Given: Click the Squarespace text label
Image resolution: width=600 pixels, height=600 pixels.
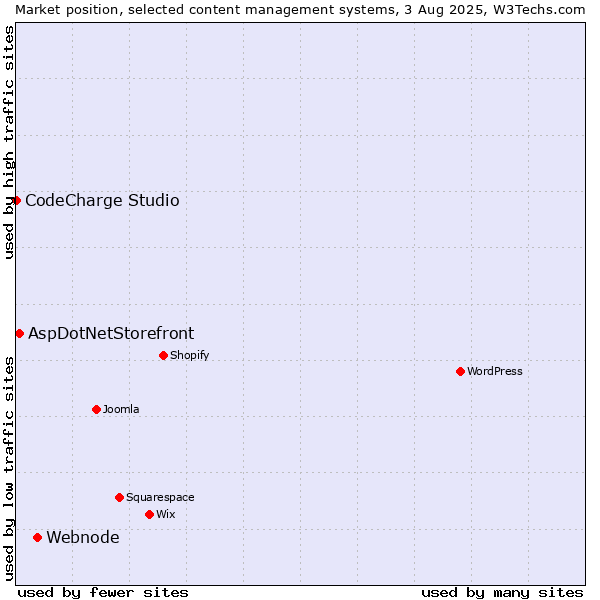Looking at the screenshot, I should click(160, 497).
